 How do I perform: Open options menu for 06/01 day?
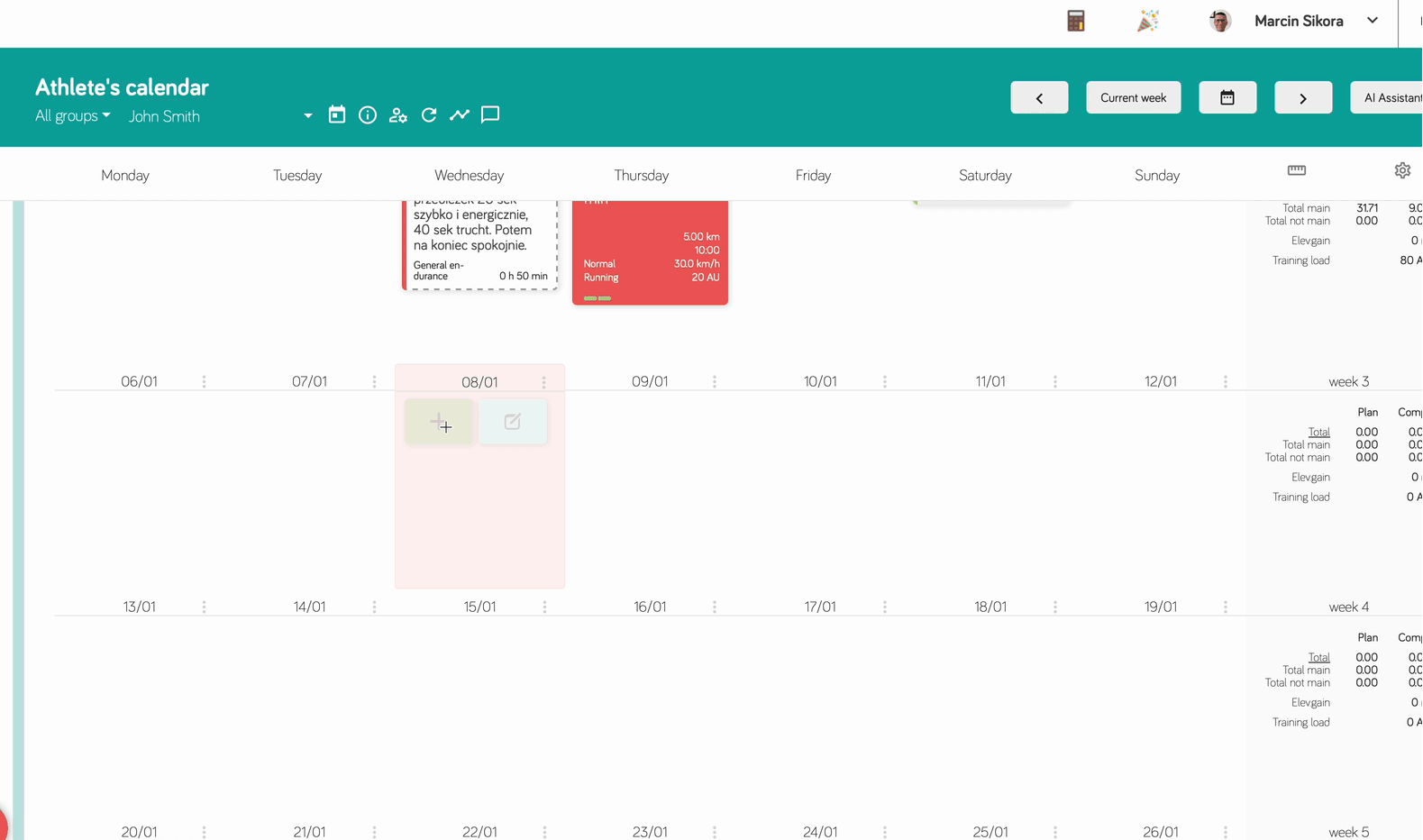[205, 382]
